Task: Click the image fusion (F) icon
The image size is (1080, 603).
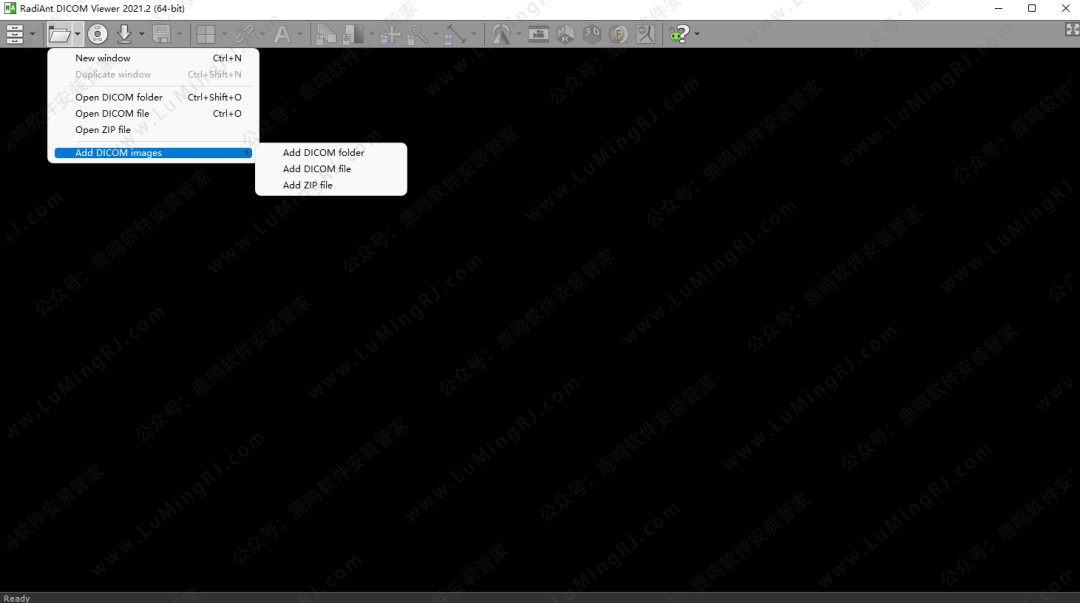Action: click(x=619, y=34)
